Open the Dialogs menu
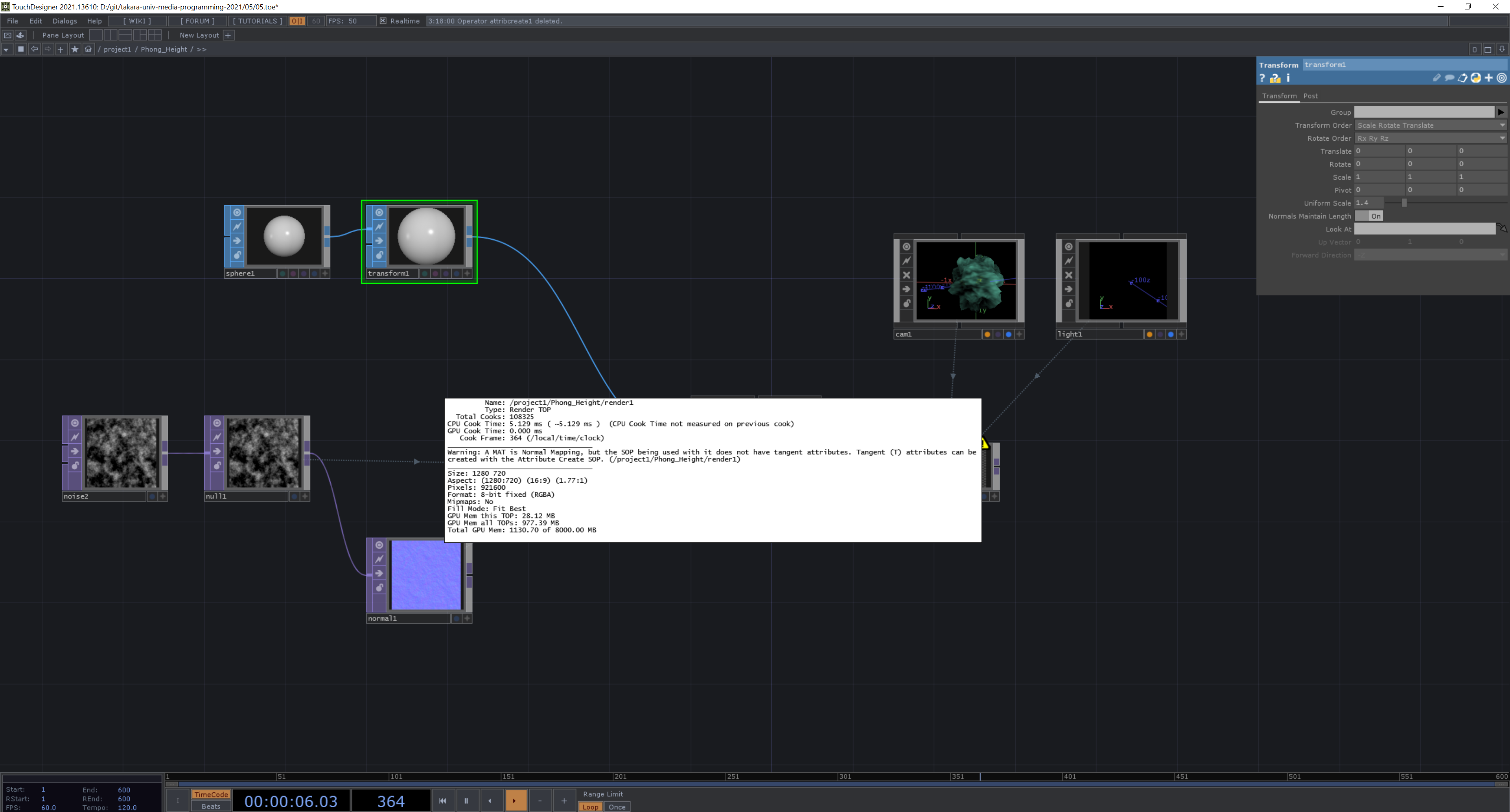 pyautogui.click(x=64, y=21)
